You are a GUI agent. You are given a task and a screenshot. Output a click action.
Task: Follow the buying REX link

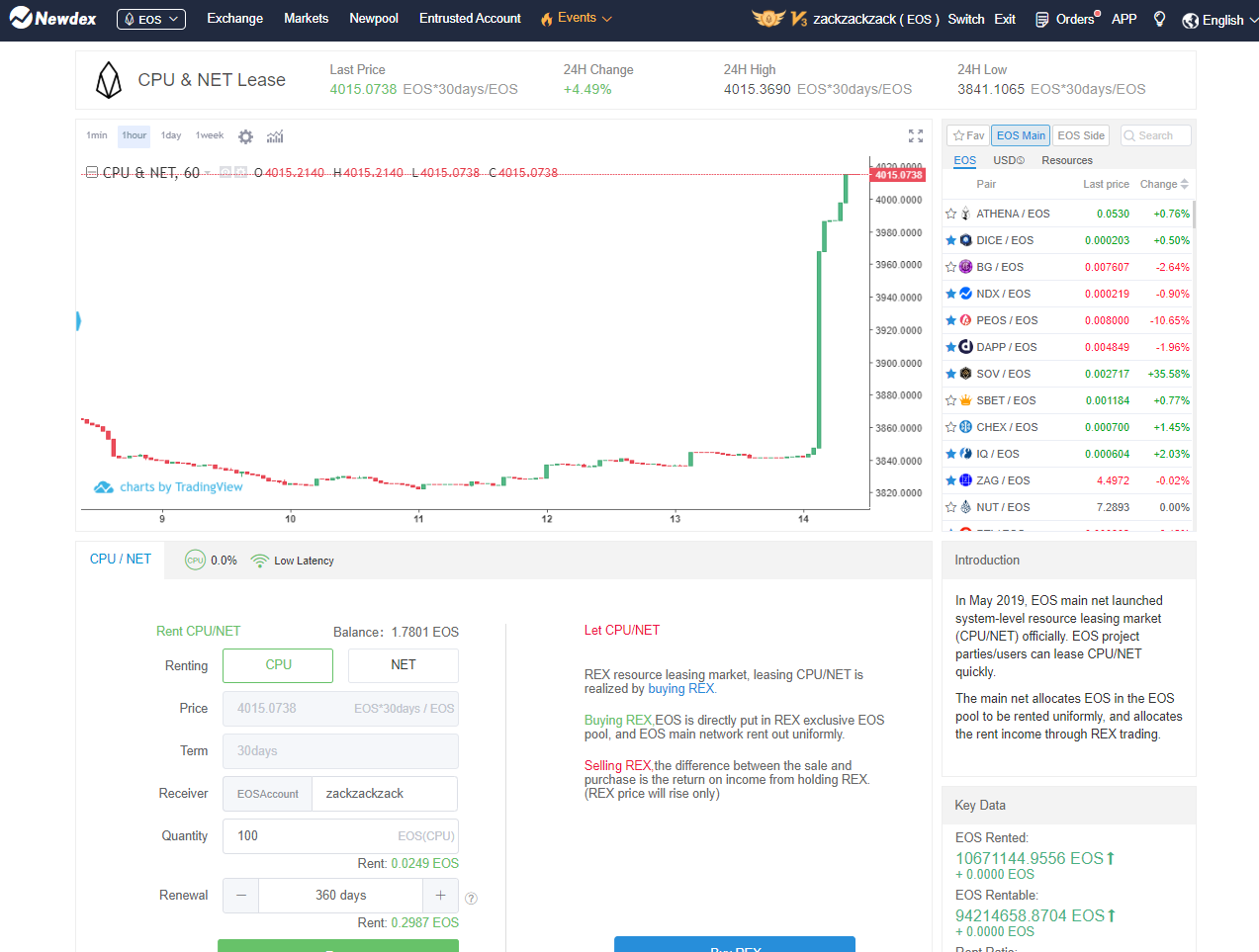coord(680,689)
